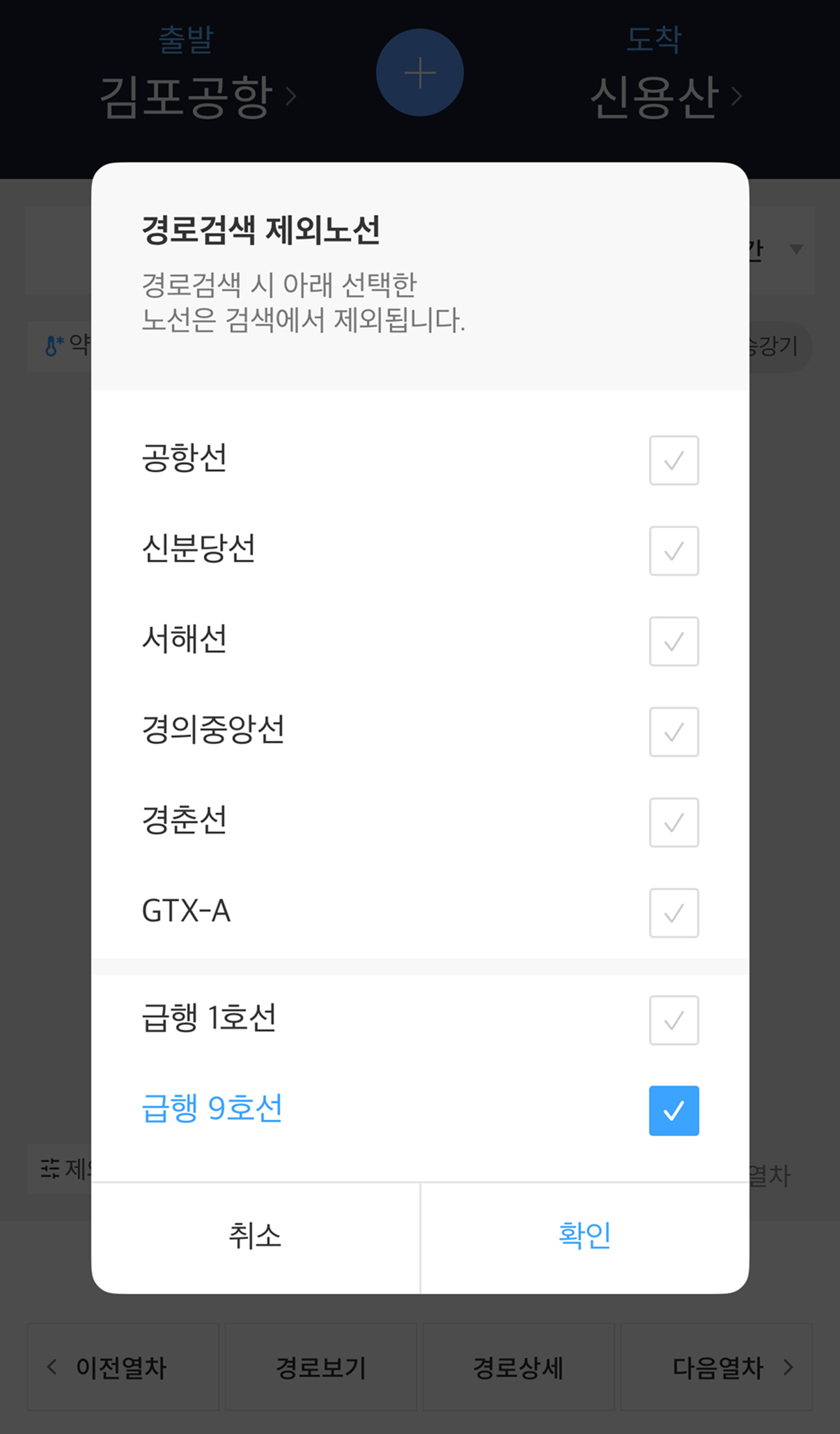Uncheck the 급행 9호선 checkbox
The width and height of the screenshot is (840, 1434).
point(674,1111)
